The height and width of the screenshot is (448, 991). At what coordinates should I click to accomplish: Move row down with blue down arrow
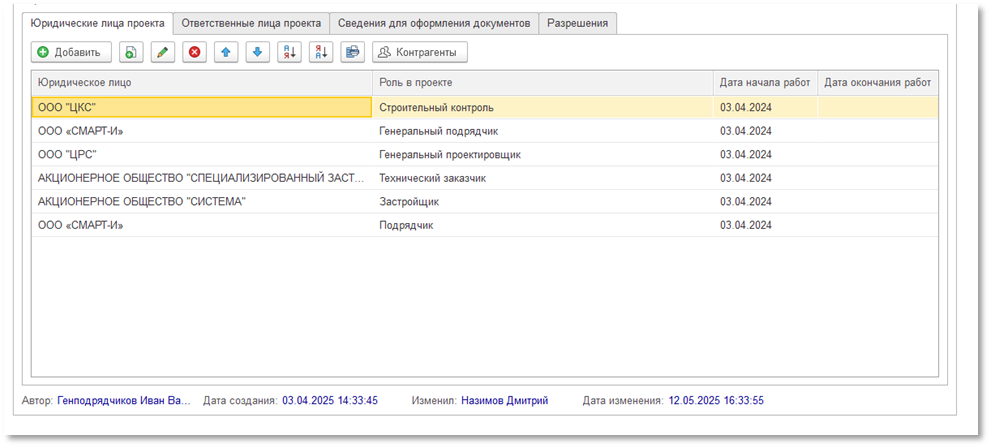pyautogui.click(x=258, y=52)
